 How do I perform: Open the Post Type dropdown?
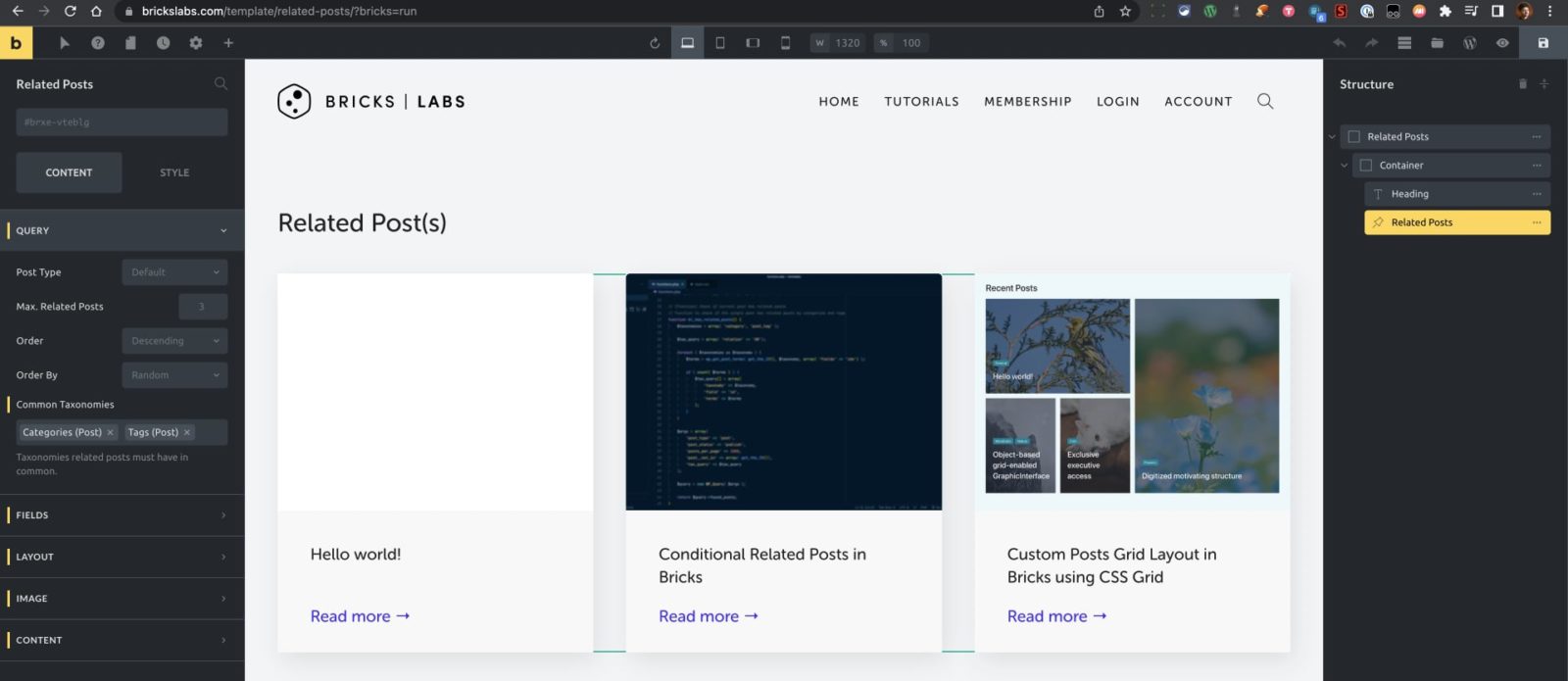click(x=174, y=272)
